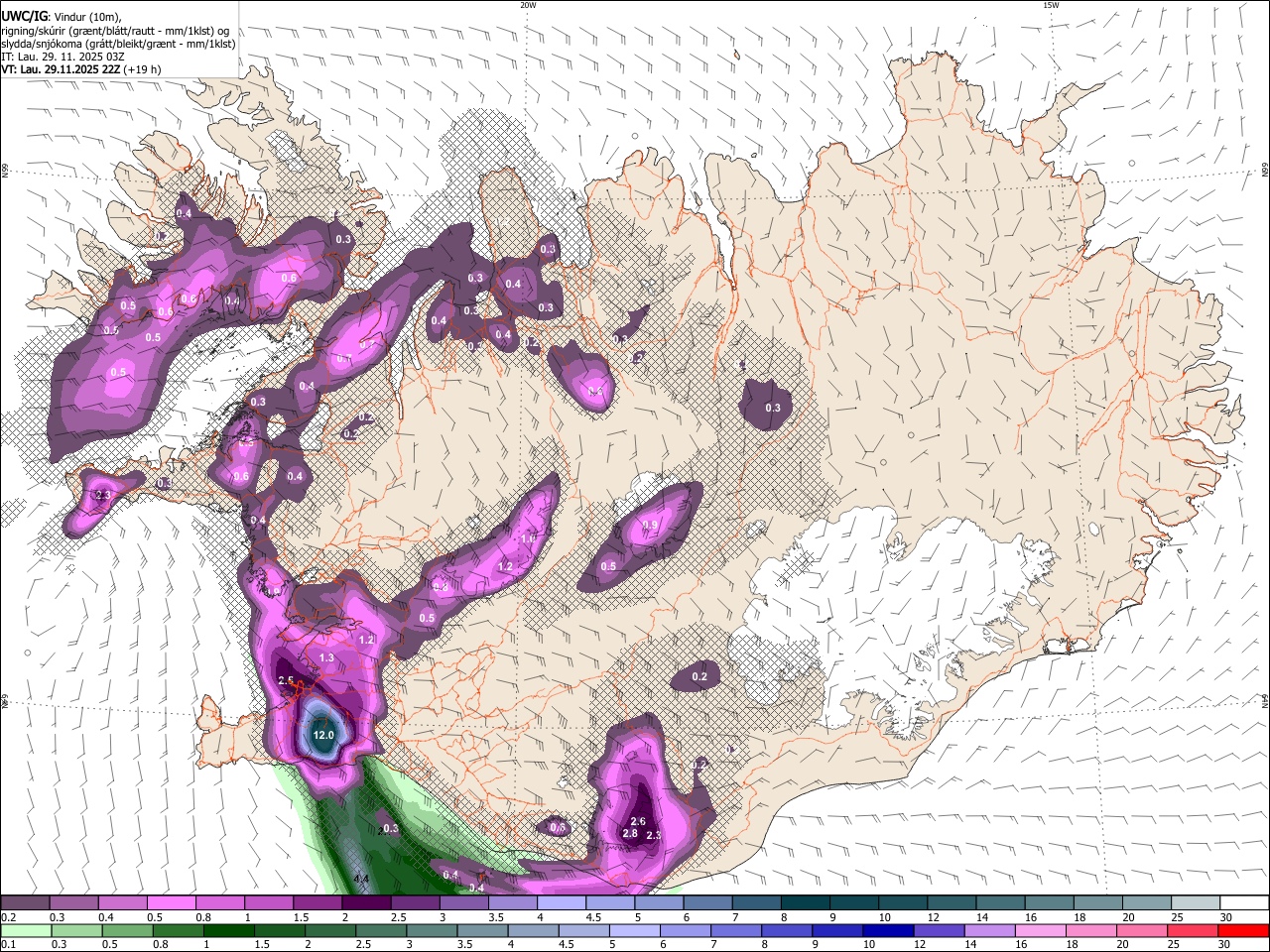
Task: Pick the pink lower swatch labeled 18
Action: pos(1091,931)
